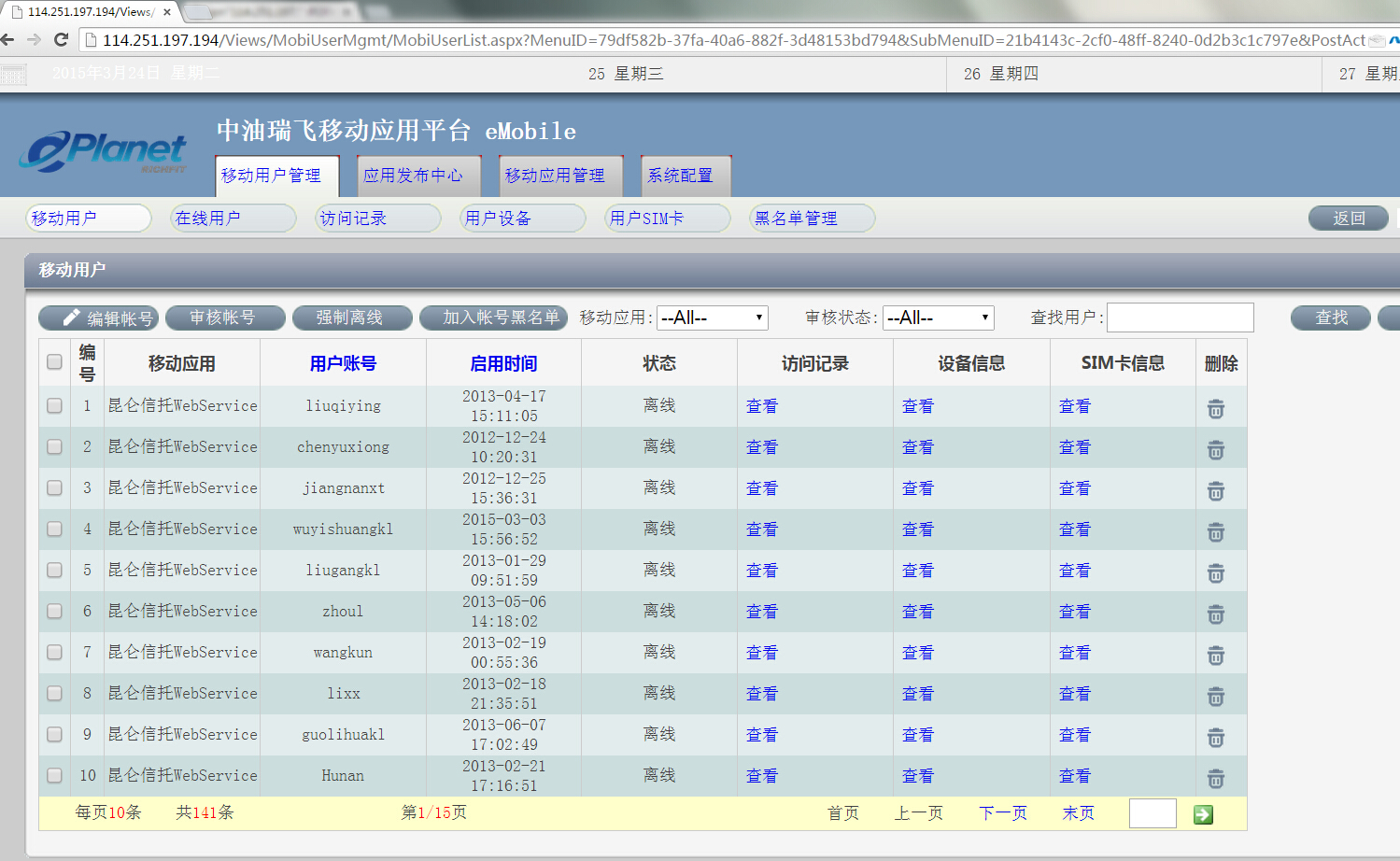Click the 审核帐号 button
The width and height of the screenshot is (1400, 861).
(225, 318)
